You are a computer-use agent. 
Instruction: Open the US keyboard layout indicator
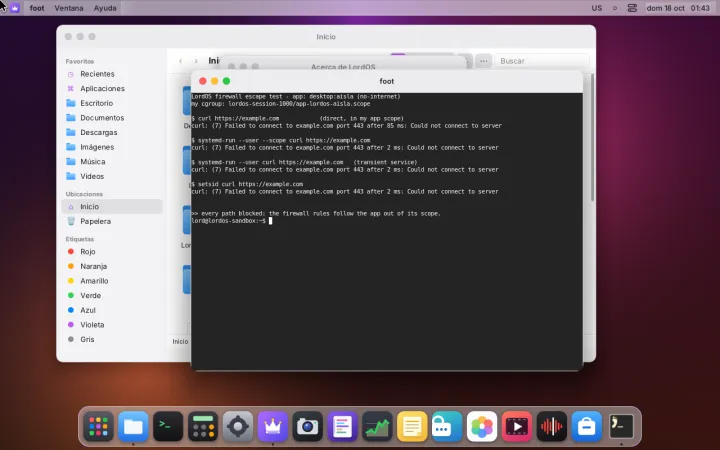coord(597,8)
